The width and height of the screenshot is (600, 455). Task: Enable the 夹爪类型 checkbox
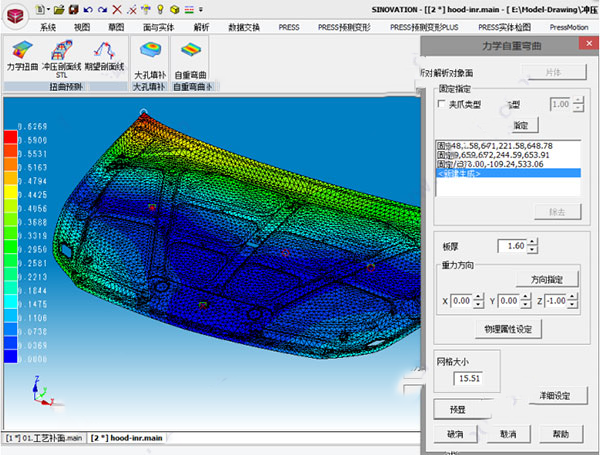coord(443,104)
